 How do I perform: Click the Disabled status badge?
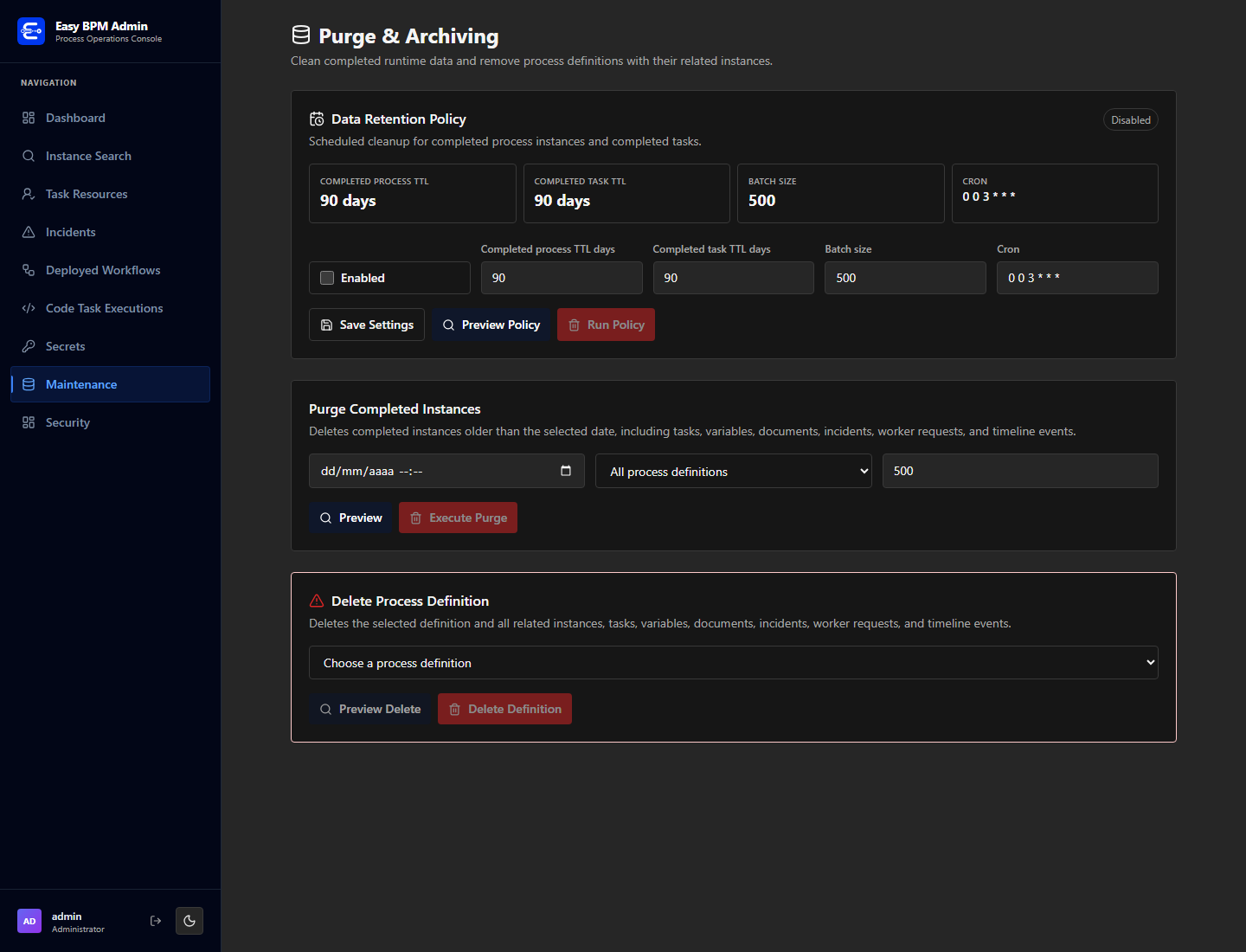point(1131,119)
